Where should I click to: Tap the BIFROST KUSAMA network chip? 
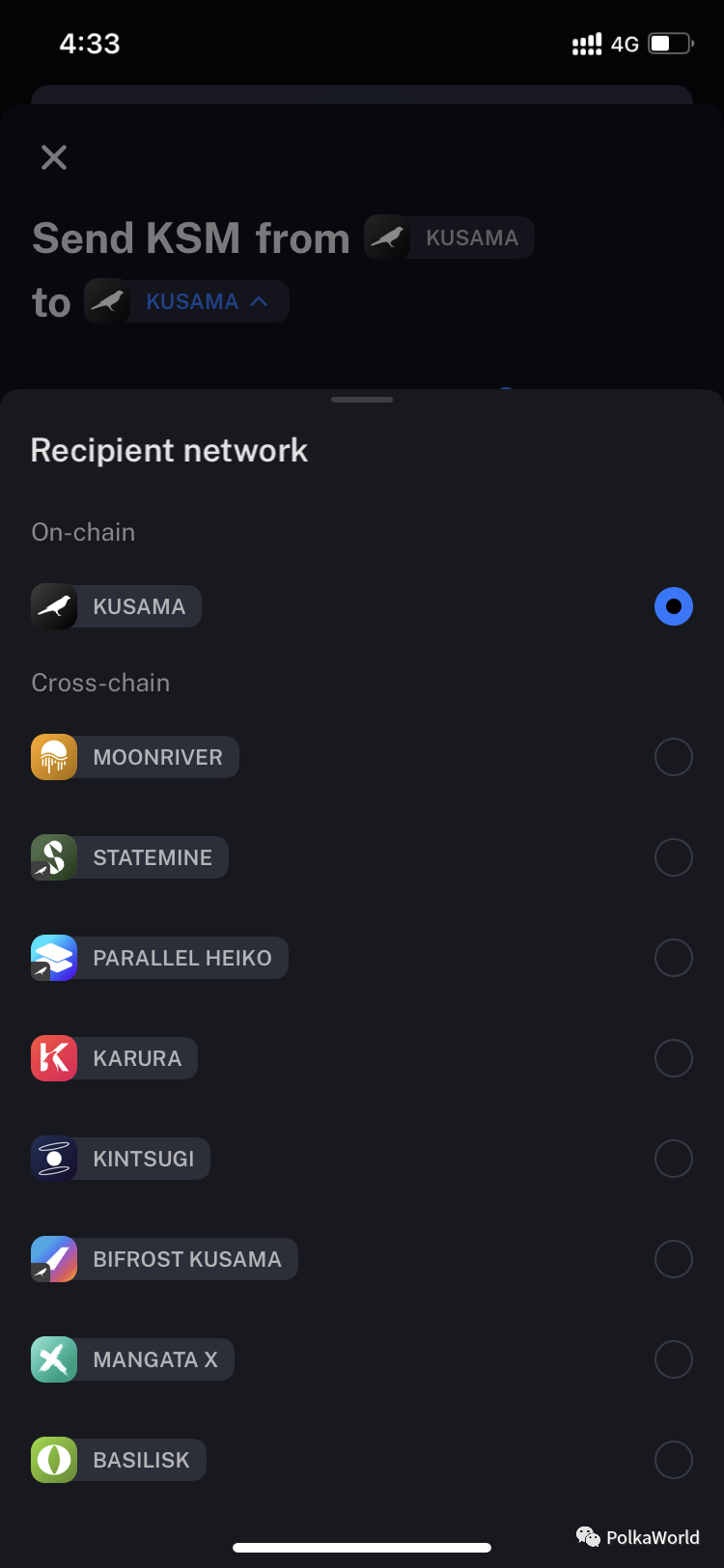(x=187, y=1259)
